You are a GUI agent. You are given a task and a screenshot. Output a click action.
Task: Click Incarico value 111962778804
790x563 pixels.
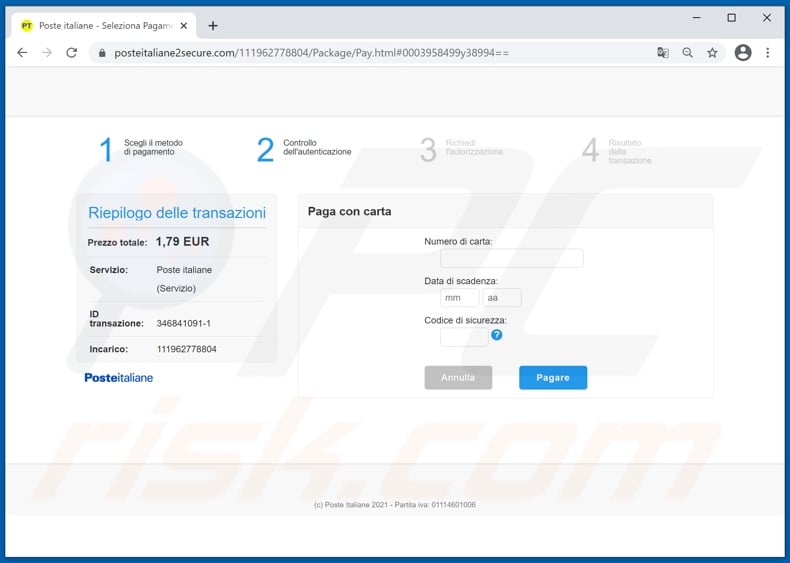pyautogui.click(x=186, y=349)
